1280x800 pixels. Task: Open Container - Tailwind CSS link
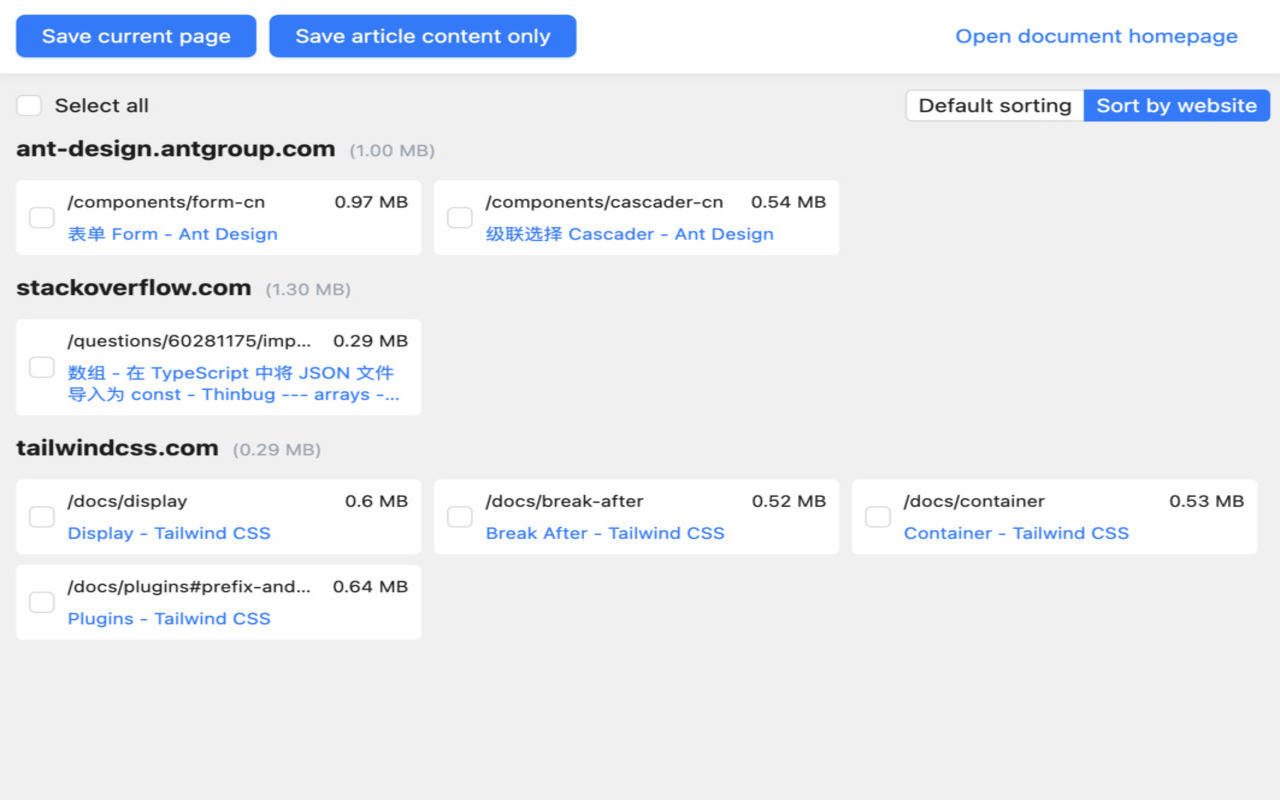pyautogui.click(x=1016, y=533)
